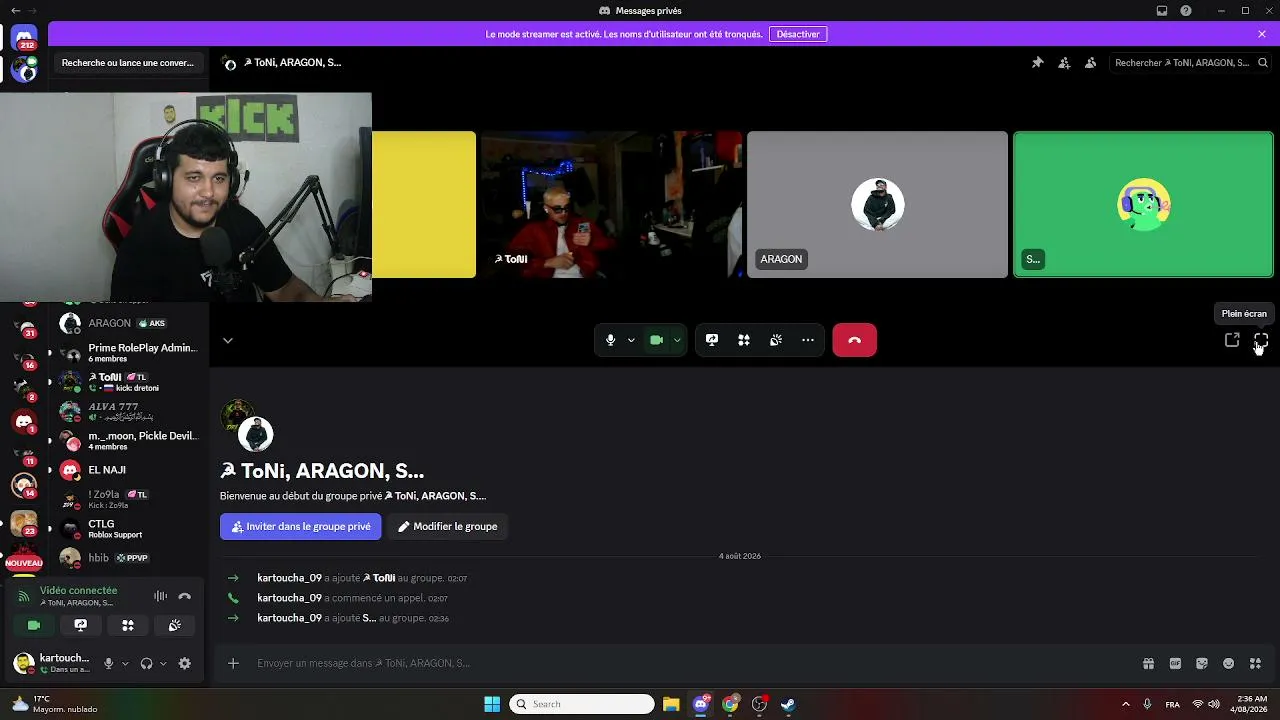1280x720 pixels.
Task: Open Google Chrome from the taskbar
Action: tap(730, 704)
